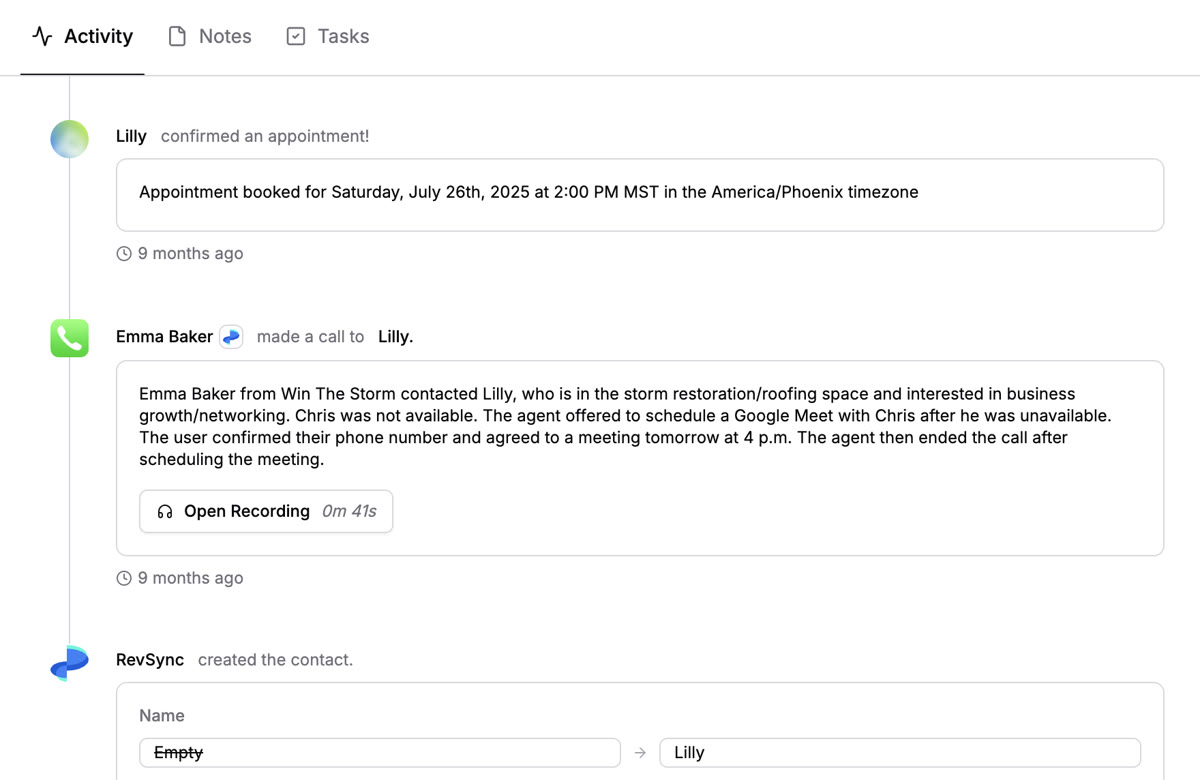
Task: Click Emma Baker's name
Action: tap(164, 336)
